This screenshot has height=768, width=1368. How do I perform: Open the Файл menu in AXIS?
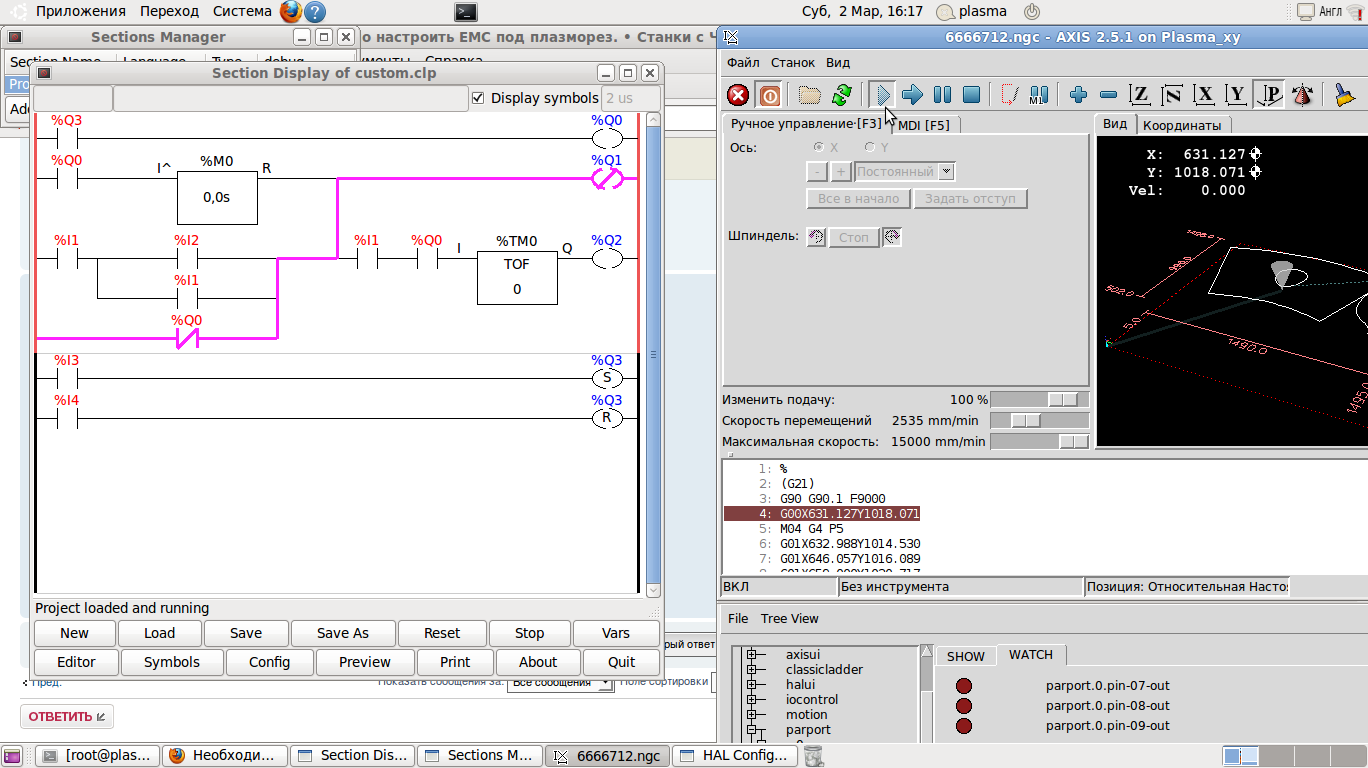[743, 62]
